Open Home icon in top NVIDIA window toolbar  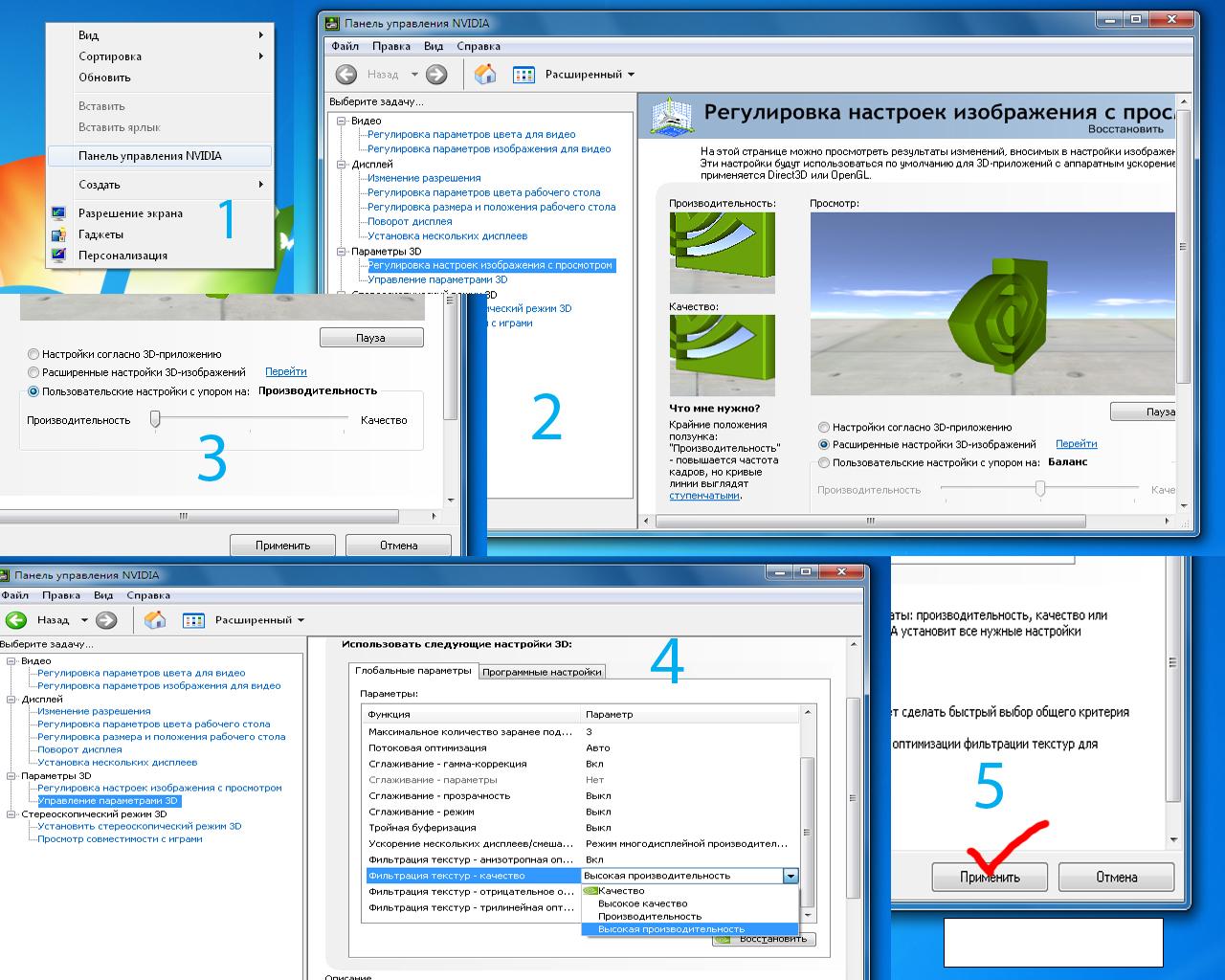click(x=485, y=75)
